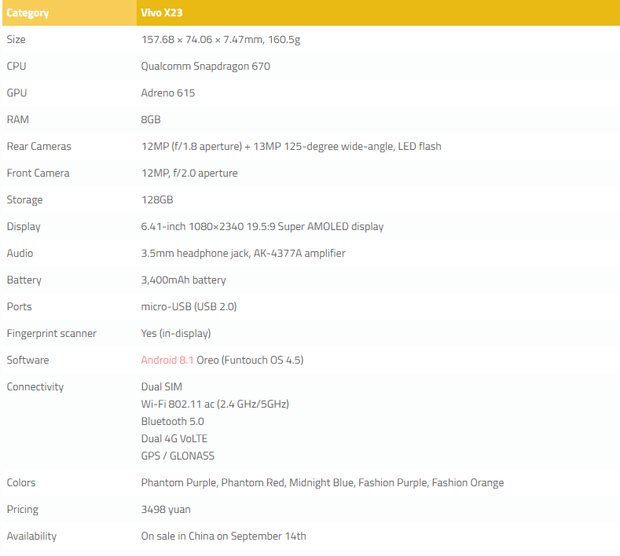This screenshot has height=556, width=620.
Task: Click the Fingerprint scanner row label
Action: coord(51,333)
